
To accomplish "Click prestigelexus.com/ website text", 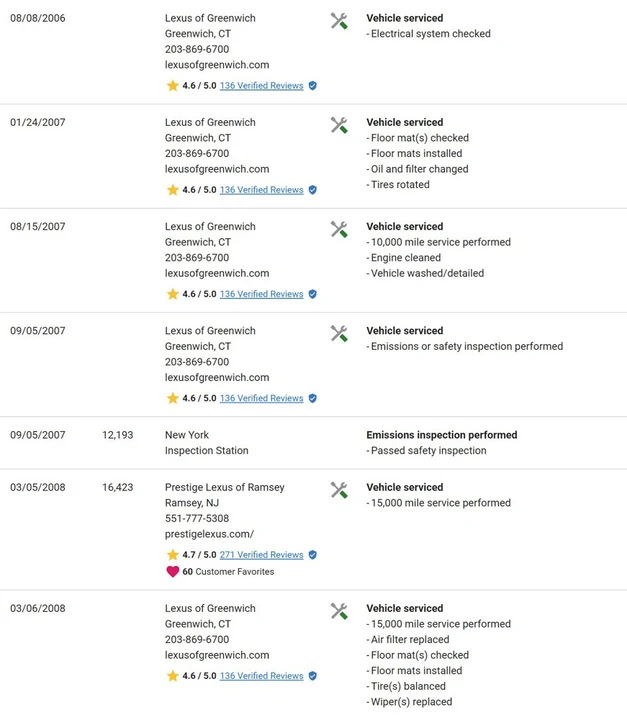I will coord(209,534).
